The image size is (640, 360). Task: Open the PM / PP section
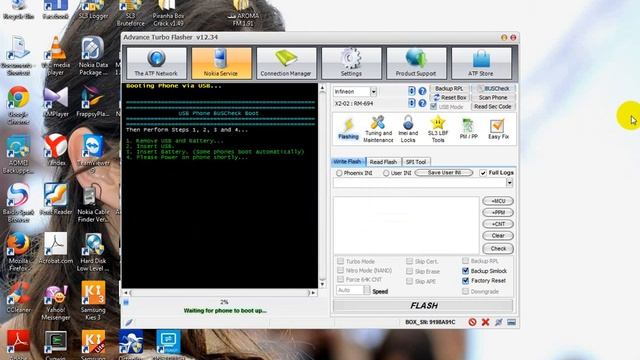pyautogui.click(x=468, y=129)
